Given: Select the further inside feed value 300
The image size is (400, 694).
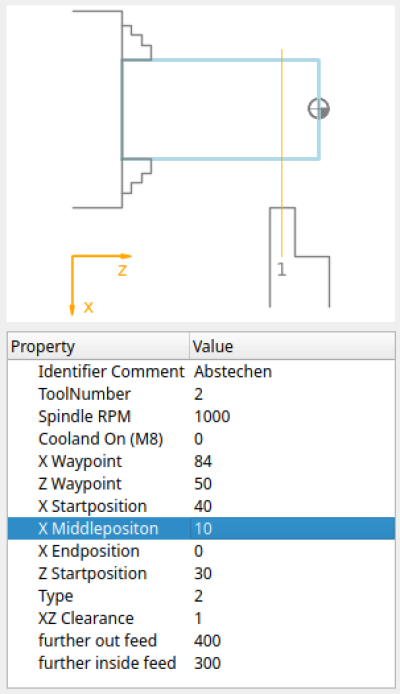Looking at the screenshot, I should (x=207, y=663).
